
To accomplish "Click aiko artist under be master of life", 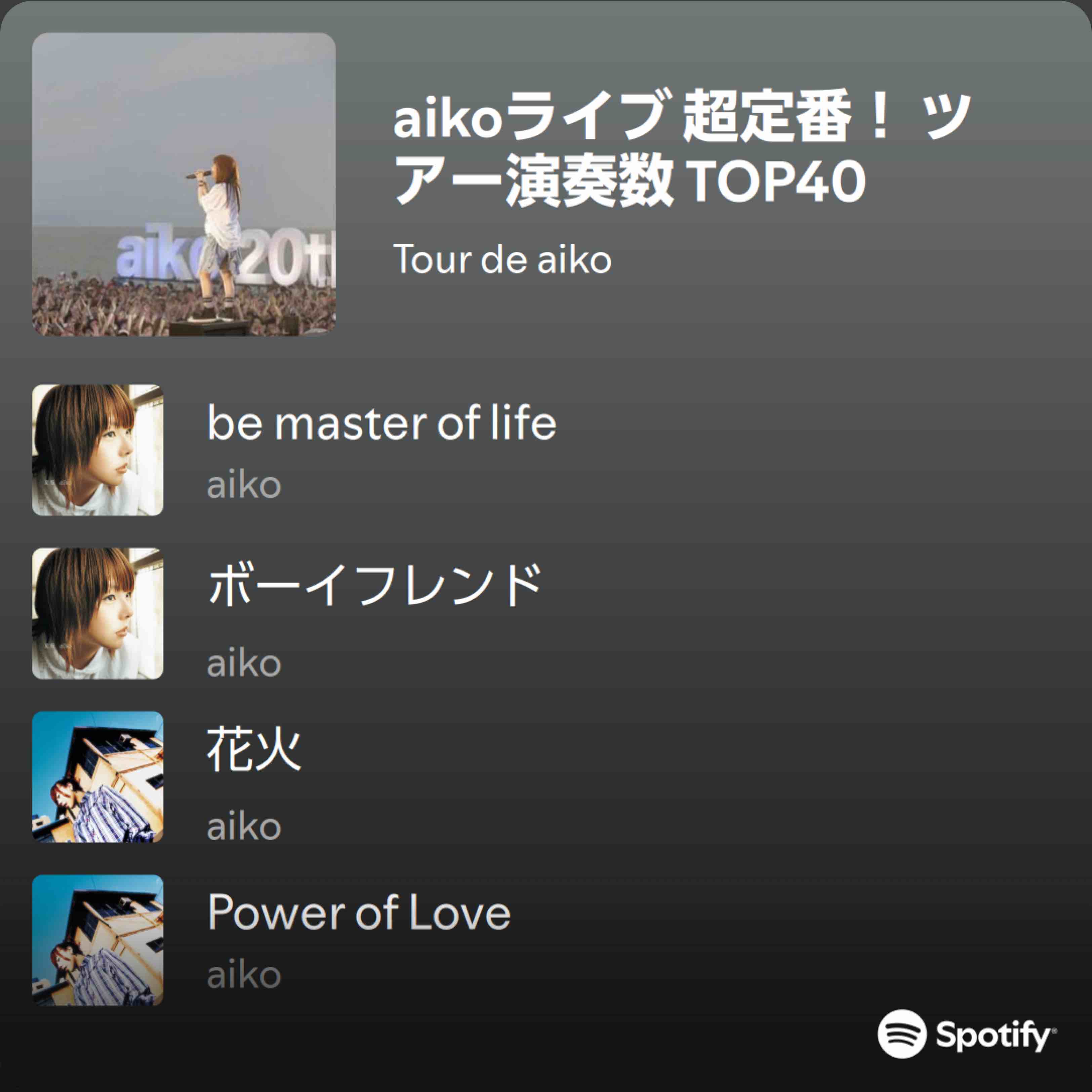I will (x=244, y=486).
